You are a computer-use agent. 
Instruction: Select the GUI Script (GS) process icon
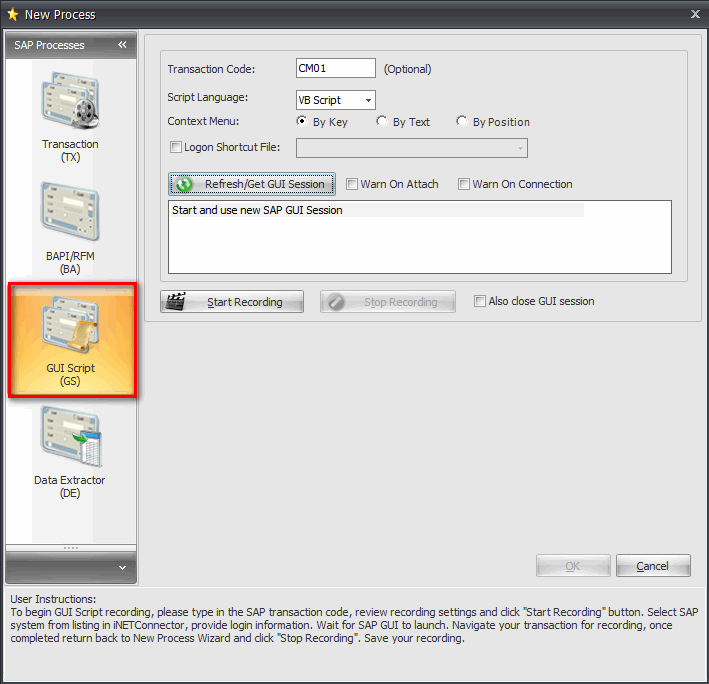[x=71, y=340]
